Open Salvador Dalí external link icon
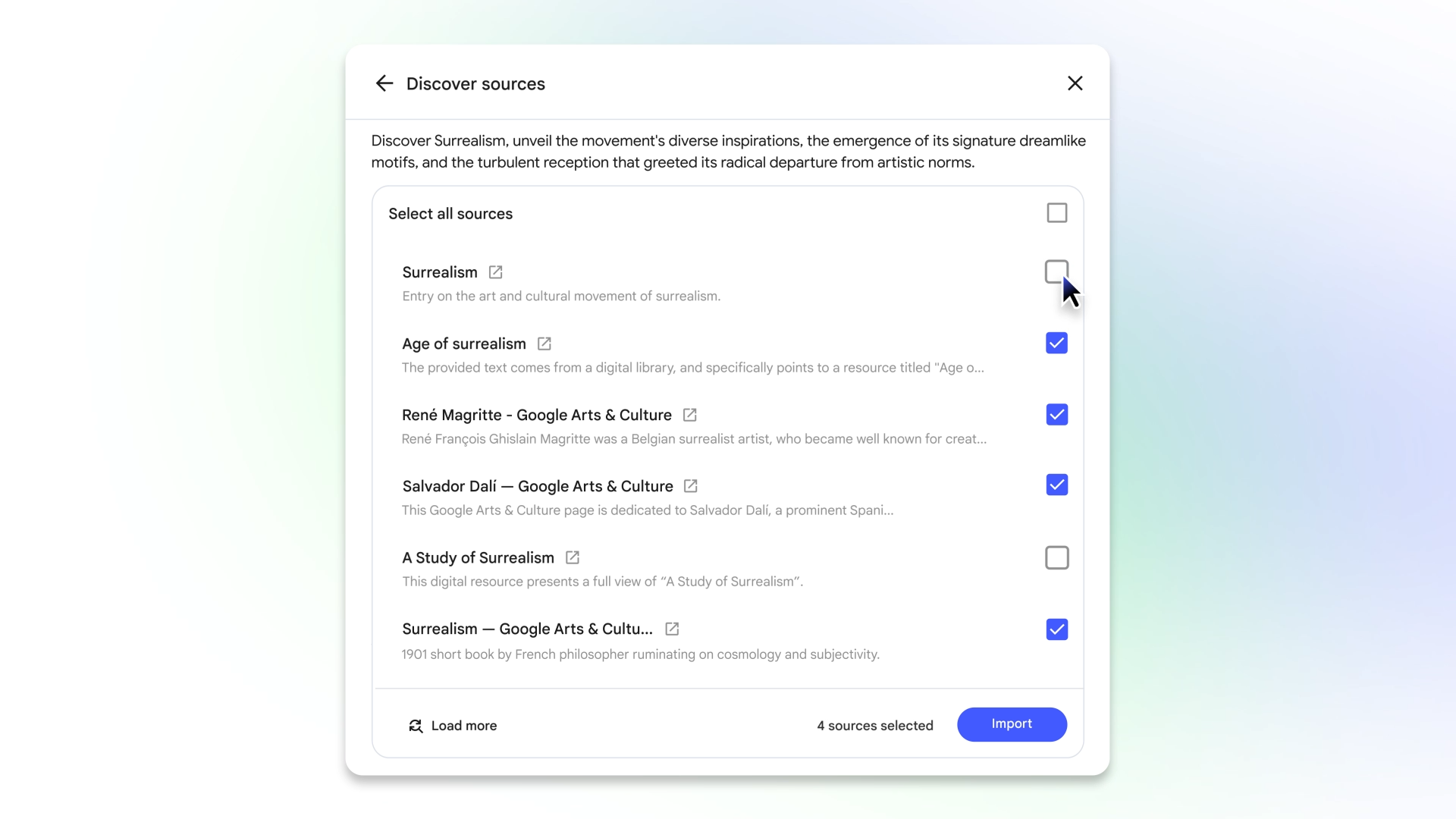The width and height of the screenshot is (1456, 819). [690, 486]
